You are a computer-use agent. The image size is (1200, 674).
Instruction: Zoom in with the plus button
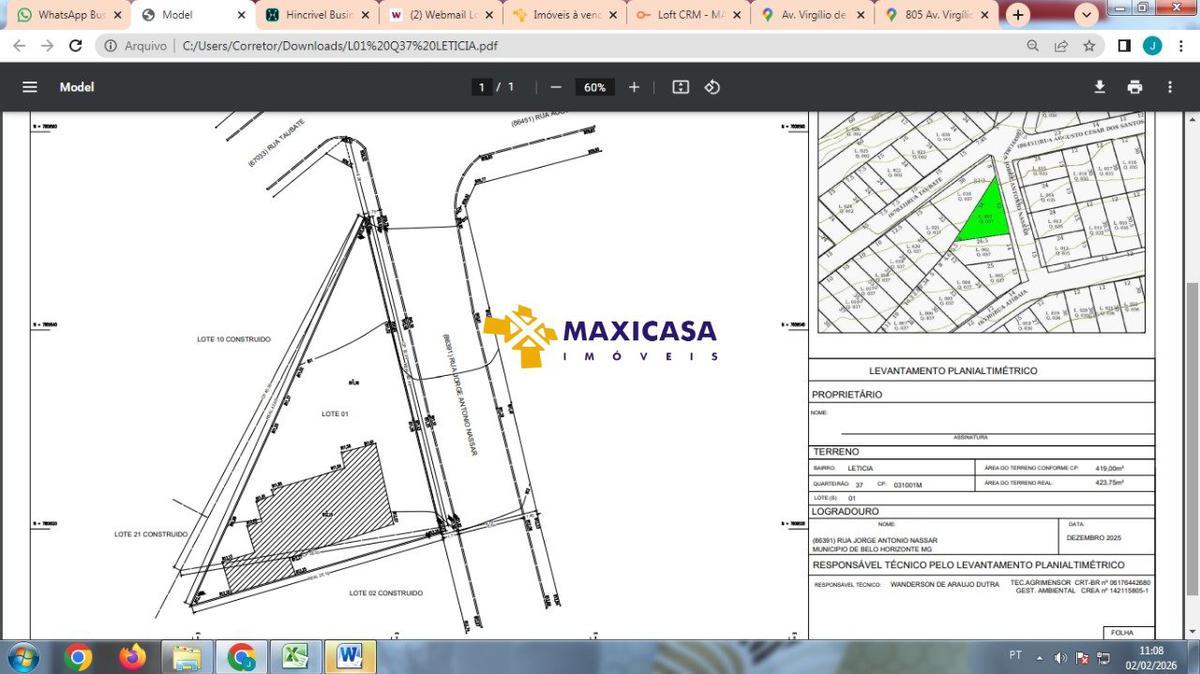tap(634, 87)
